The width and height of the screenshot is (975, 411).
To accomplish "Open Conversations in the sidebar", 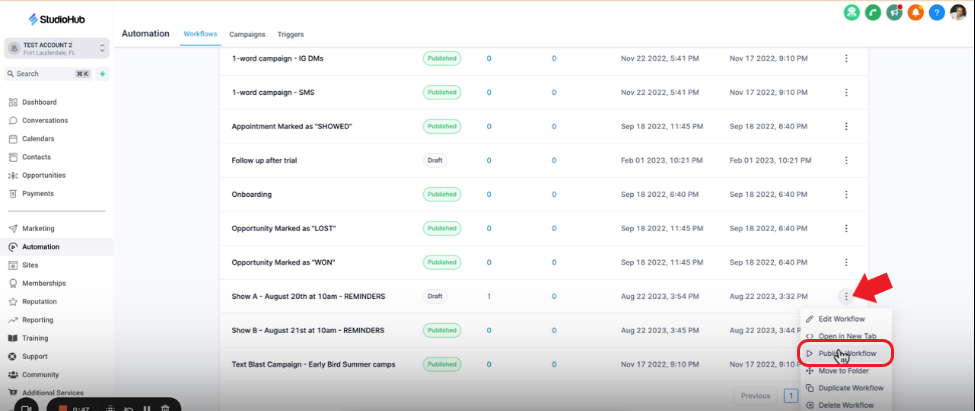I will (45, 121).
